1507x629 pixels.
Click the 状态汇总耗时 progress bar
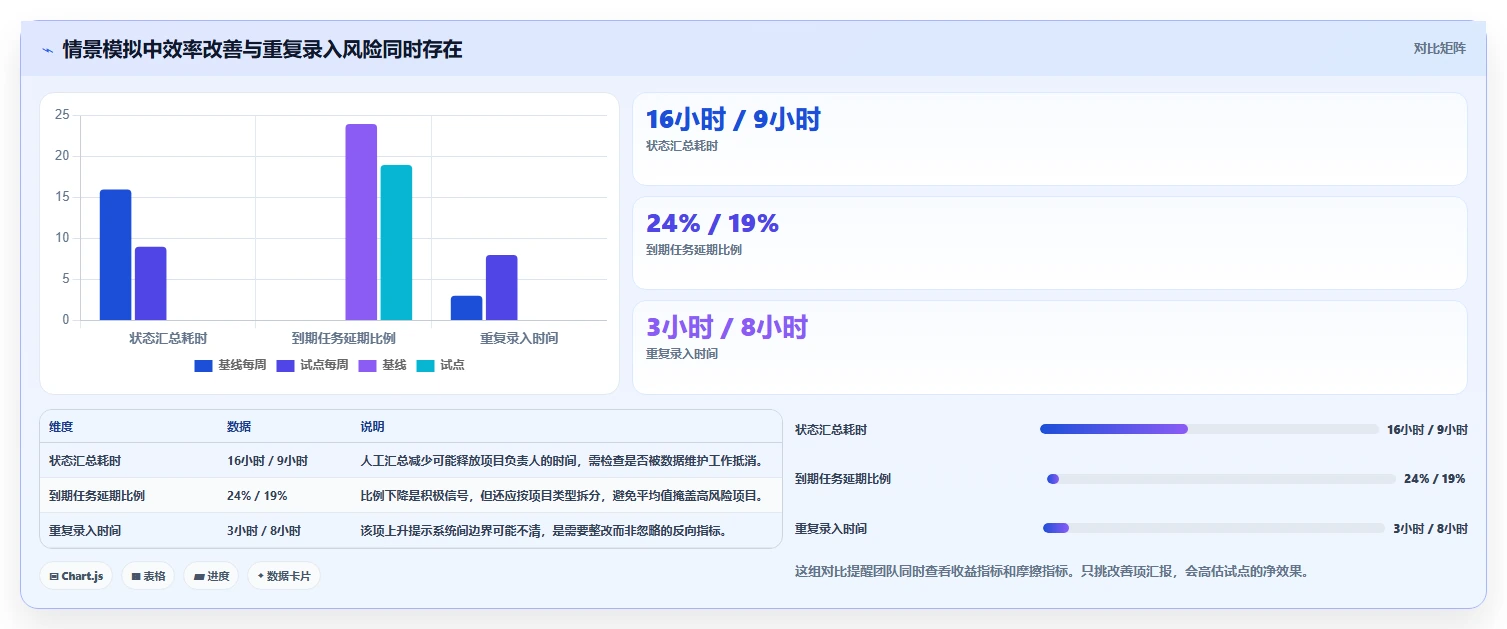(x=1209, y=429)
